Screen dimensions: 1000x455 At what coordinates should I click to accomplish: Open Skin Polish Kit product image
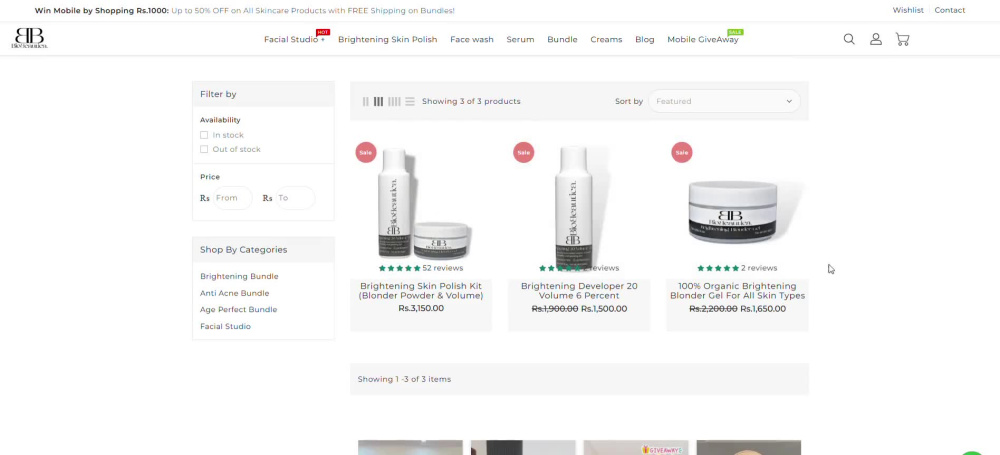coord(421,202)
